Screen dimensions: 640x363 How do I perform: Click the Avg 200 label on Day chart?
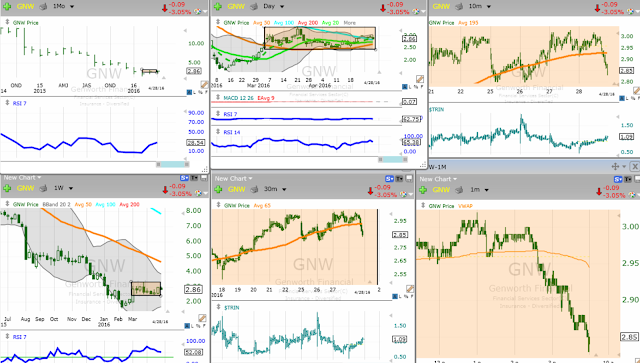click(308, 23)
